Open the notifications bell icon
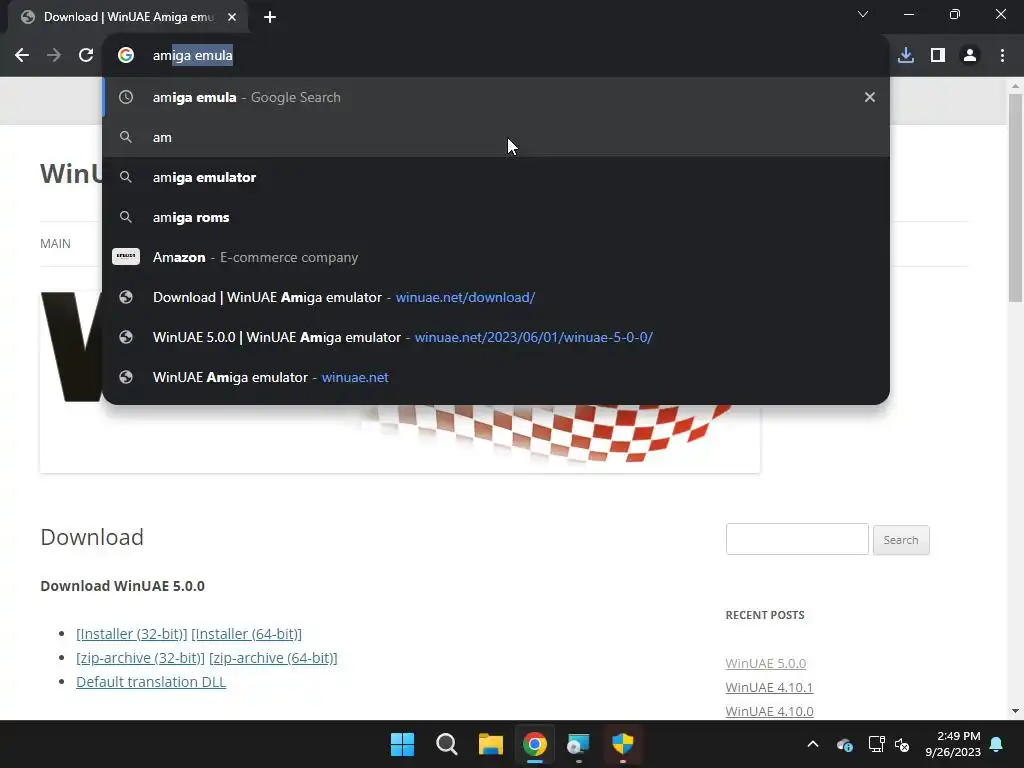1024x768 pixels. click(997, 744)
